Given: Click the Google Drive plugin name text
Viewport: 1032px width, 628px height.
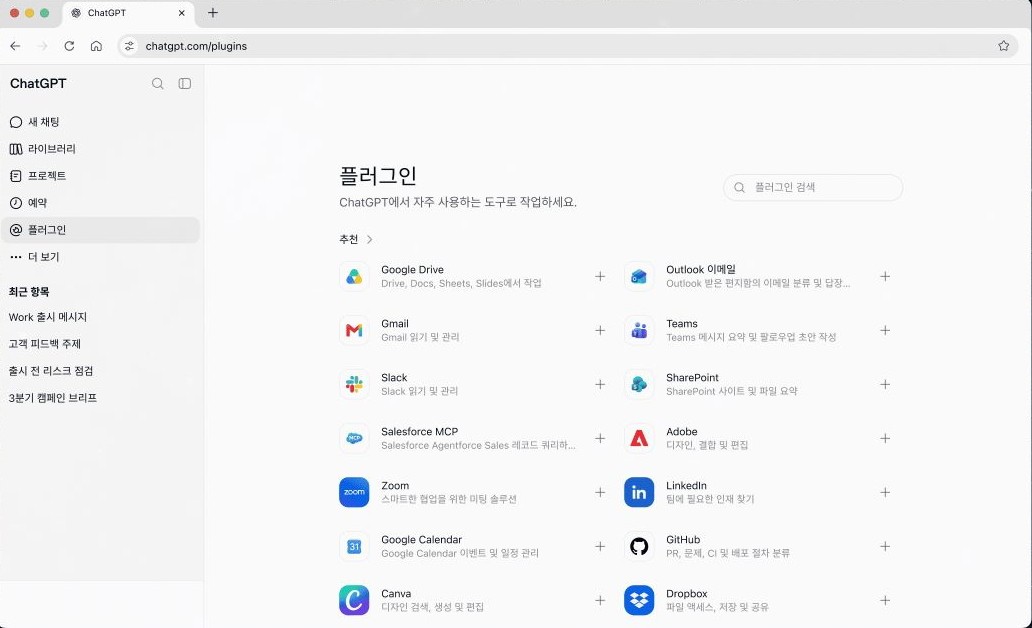Looking at the screenshot, I should coord(413,270).
